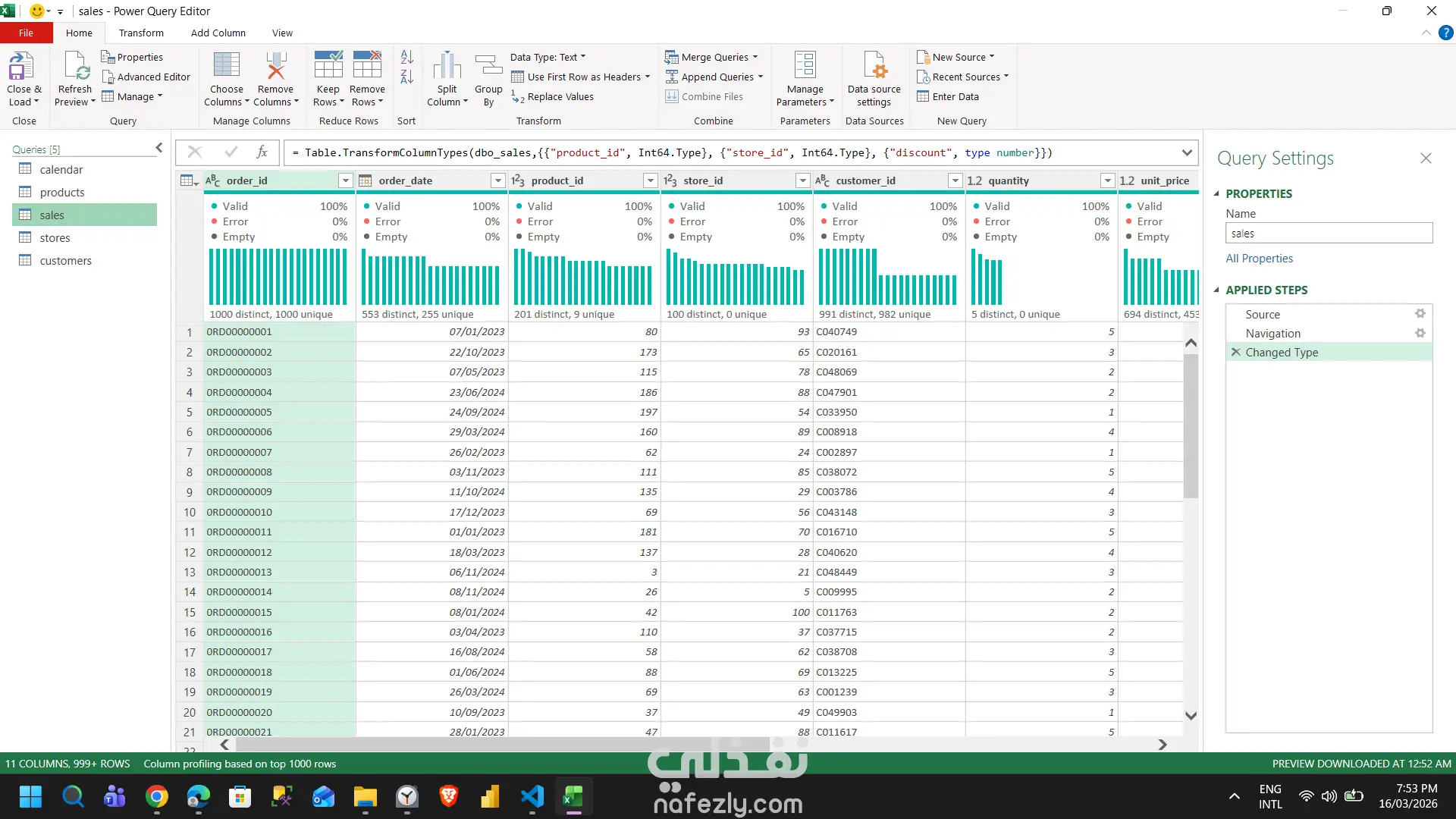Select the Navigation applied step

click(1329, 333)
